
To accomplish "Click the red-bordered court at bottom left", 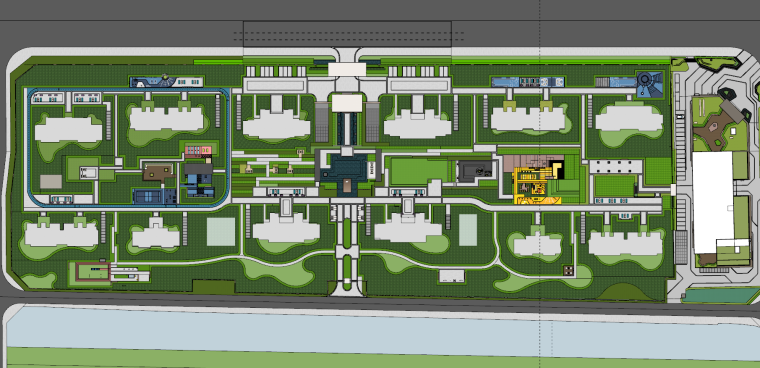I will 92,272.
